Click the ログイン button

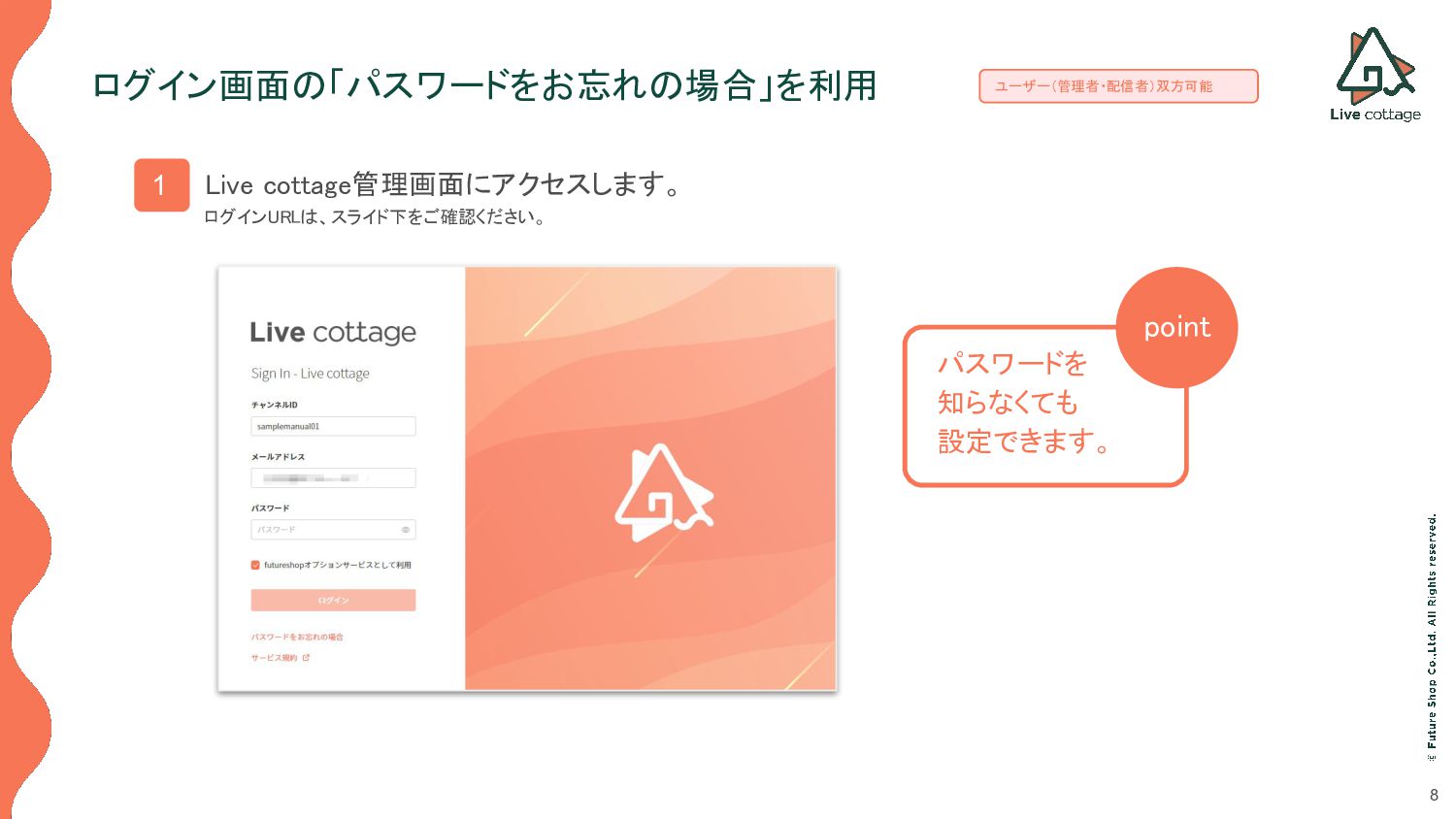pos(333,600)
